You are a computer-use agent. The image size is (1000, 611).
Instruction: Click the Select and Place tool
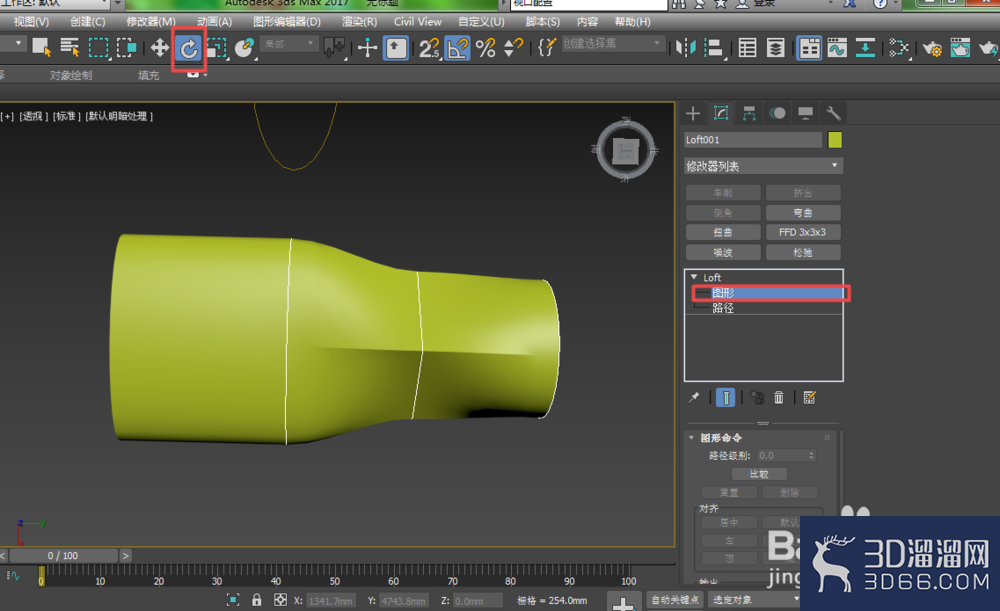pyautogui.click(x=245, y=48)
